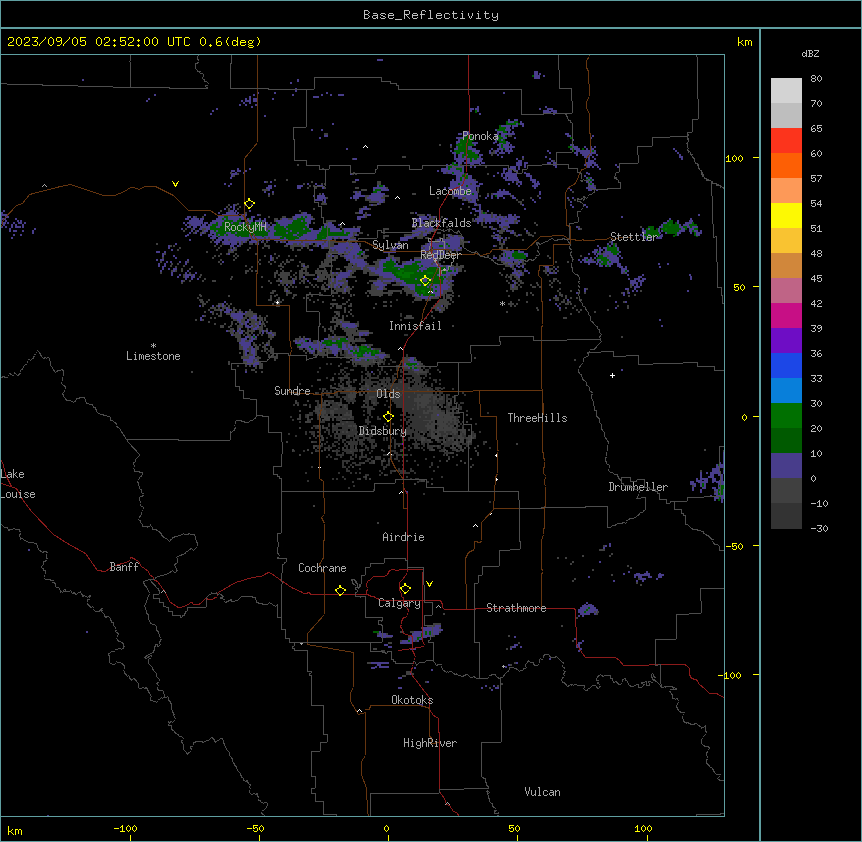Click the yellow V marker near Calgary
Viewport: 862px width, 842px height.
point(429,584)
